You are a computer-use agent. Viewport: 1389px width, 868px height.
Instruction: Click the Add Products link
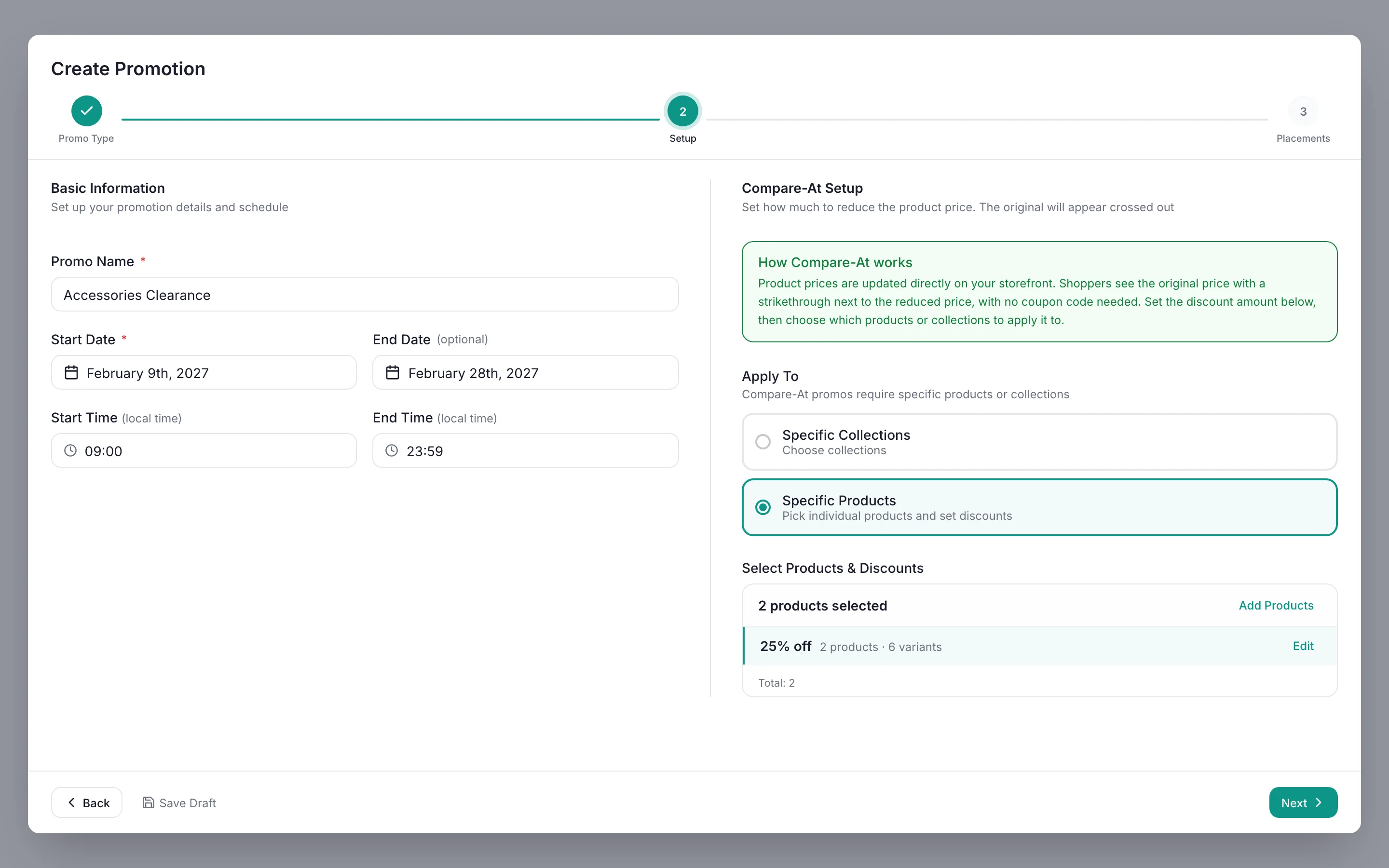[1276, 606]
